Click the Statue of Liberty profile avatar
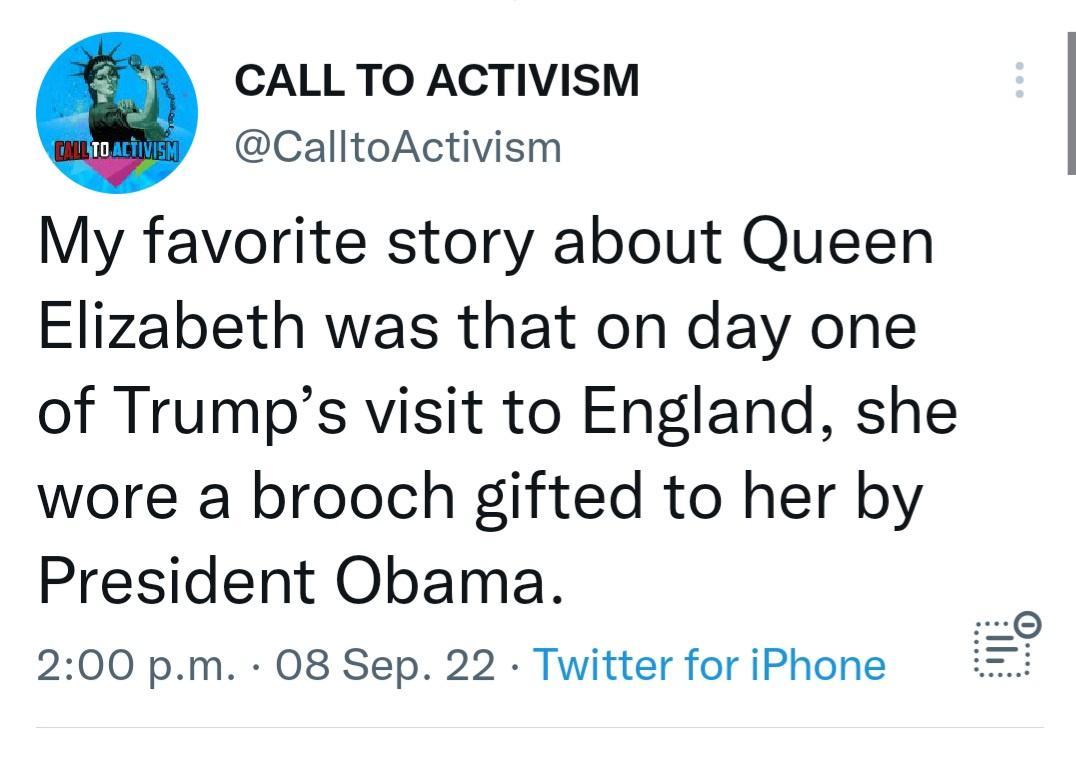This screenshot has width=1076, height=757. (115, 112)
